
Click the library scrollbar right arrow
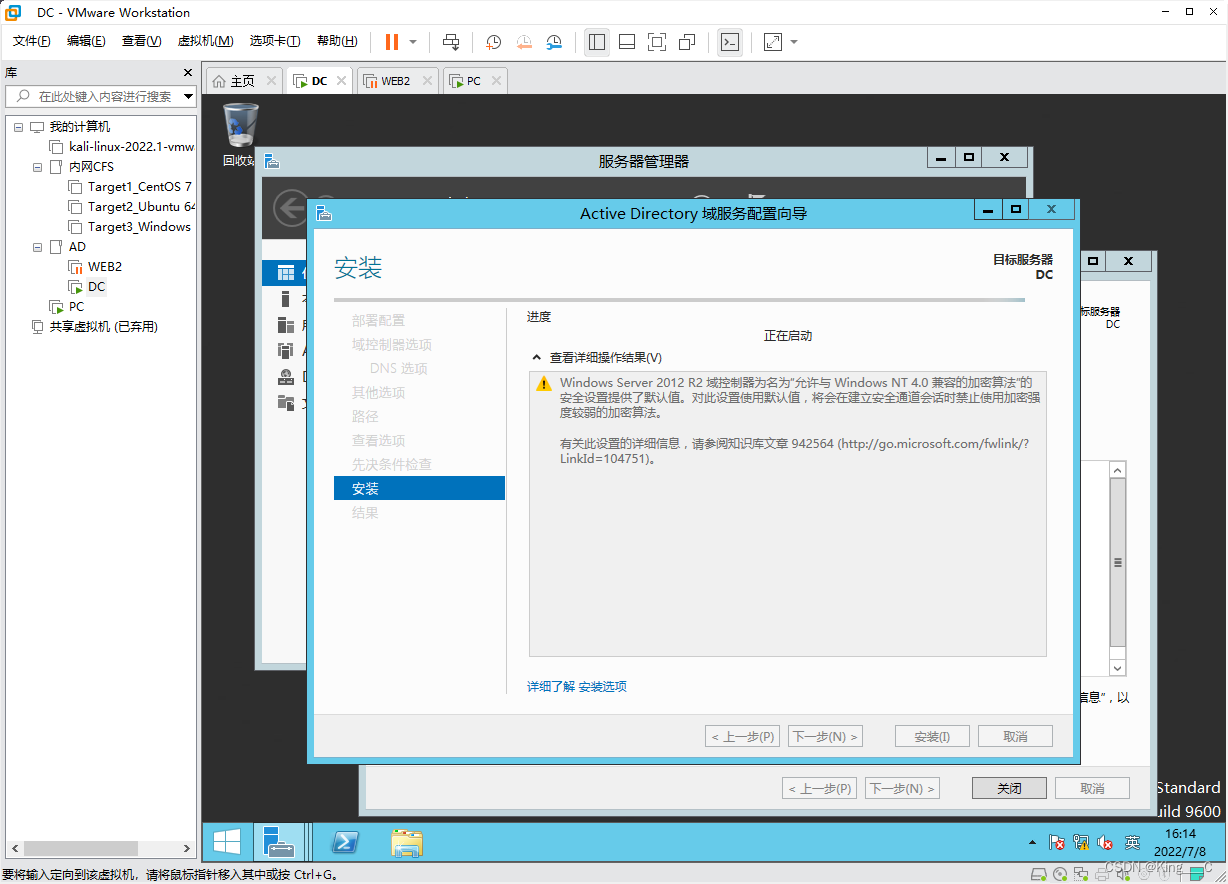187,848
